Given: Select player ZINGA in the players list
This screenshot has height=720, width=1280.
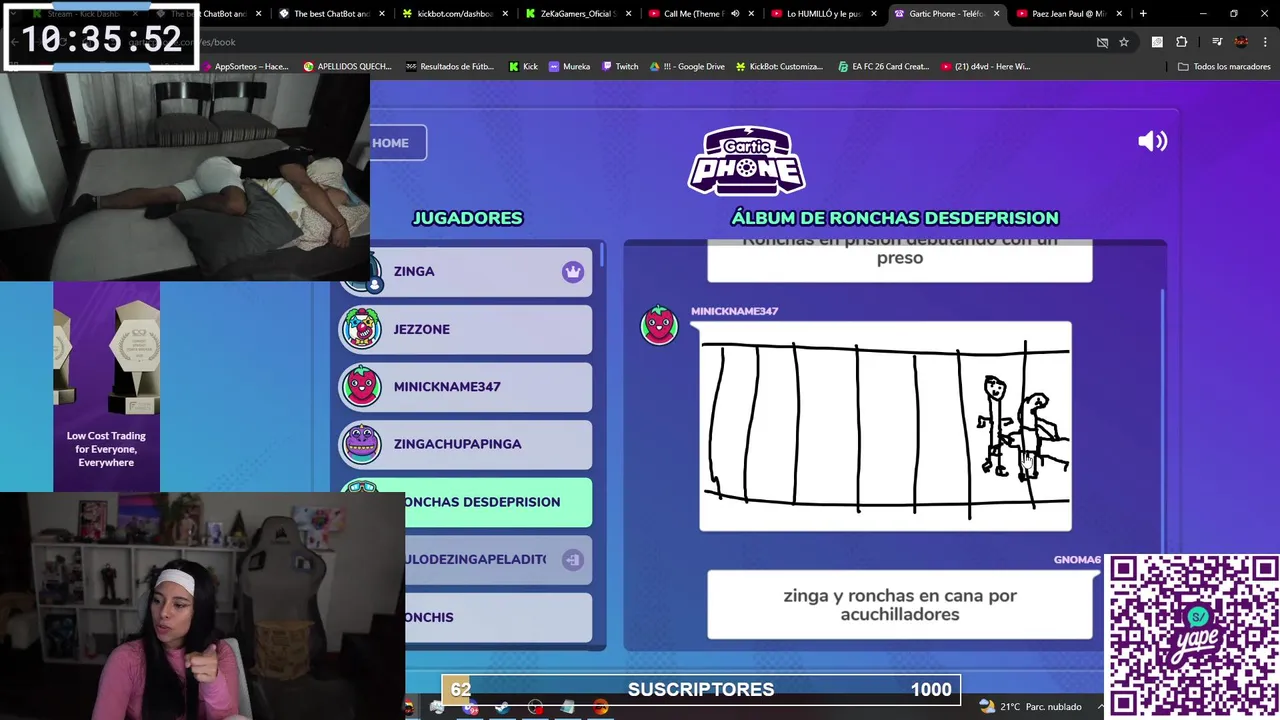Looking at the screenshot, I should [466, 272].
